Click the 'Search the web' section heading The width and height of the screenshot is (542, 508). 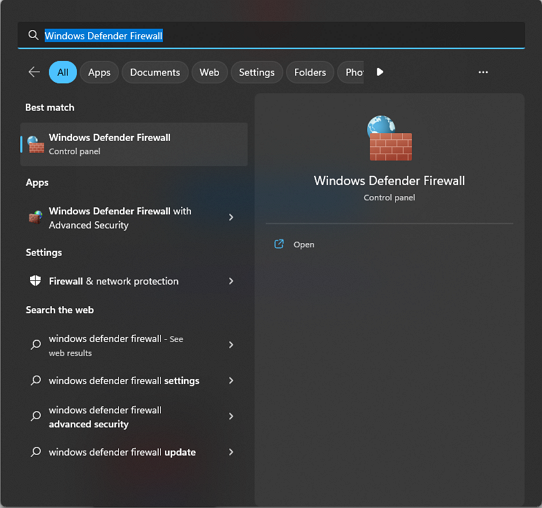[59, 310]
